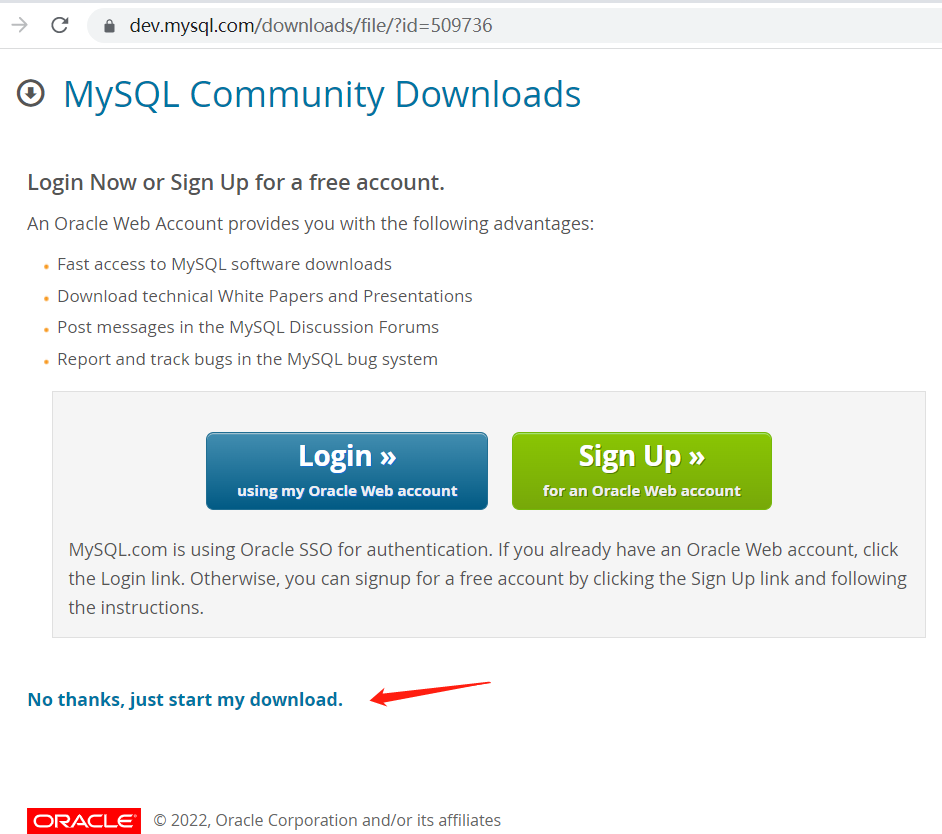This screenshot has width=942, height=834.
Task: Select the Report and track bugs text
Action: 248,359
